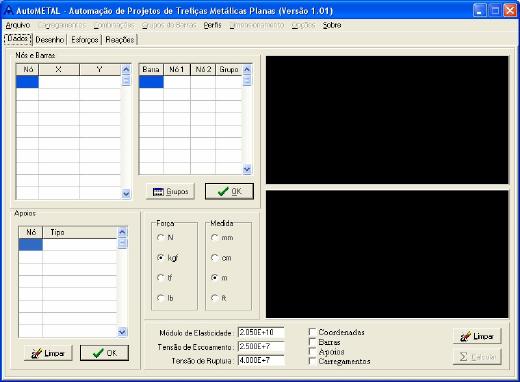The image size is (520, 382).
Task: Click the lower black drawing canvas
Action: click(387, 254)
